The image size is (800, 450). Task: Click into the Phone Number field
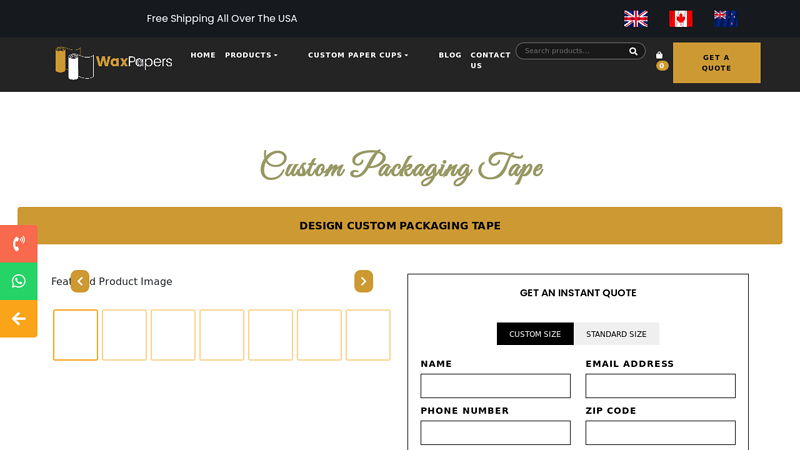click(x=495, y=433)
